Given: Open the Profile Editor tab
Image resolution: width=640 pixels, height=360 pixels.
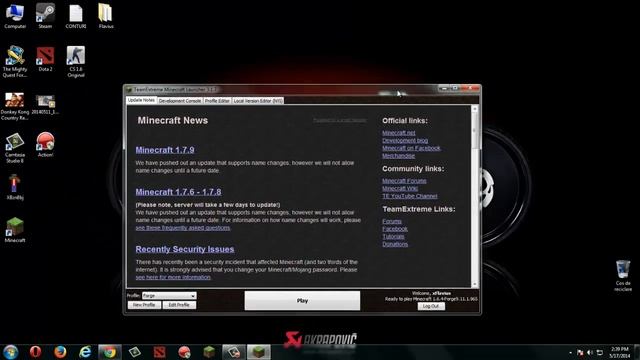Looking at the screenshot, I should (x=217, y=100).
